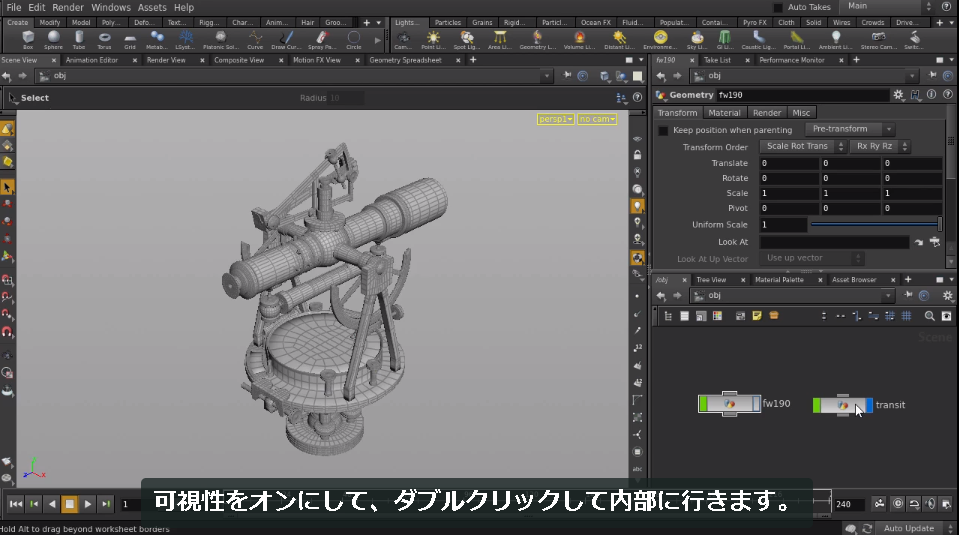The height and width of the screenshot is (535, 959).
Task: Enable Keep position when parenting checkbox
Action: (663, 130)
